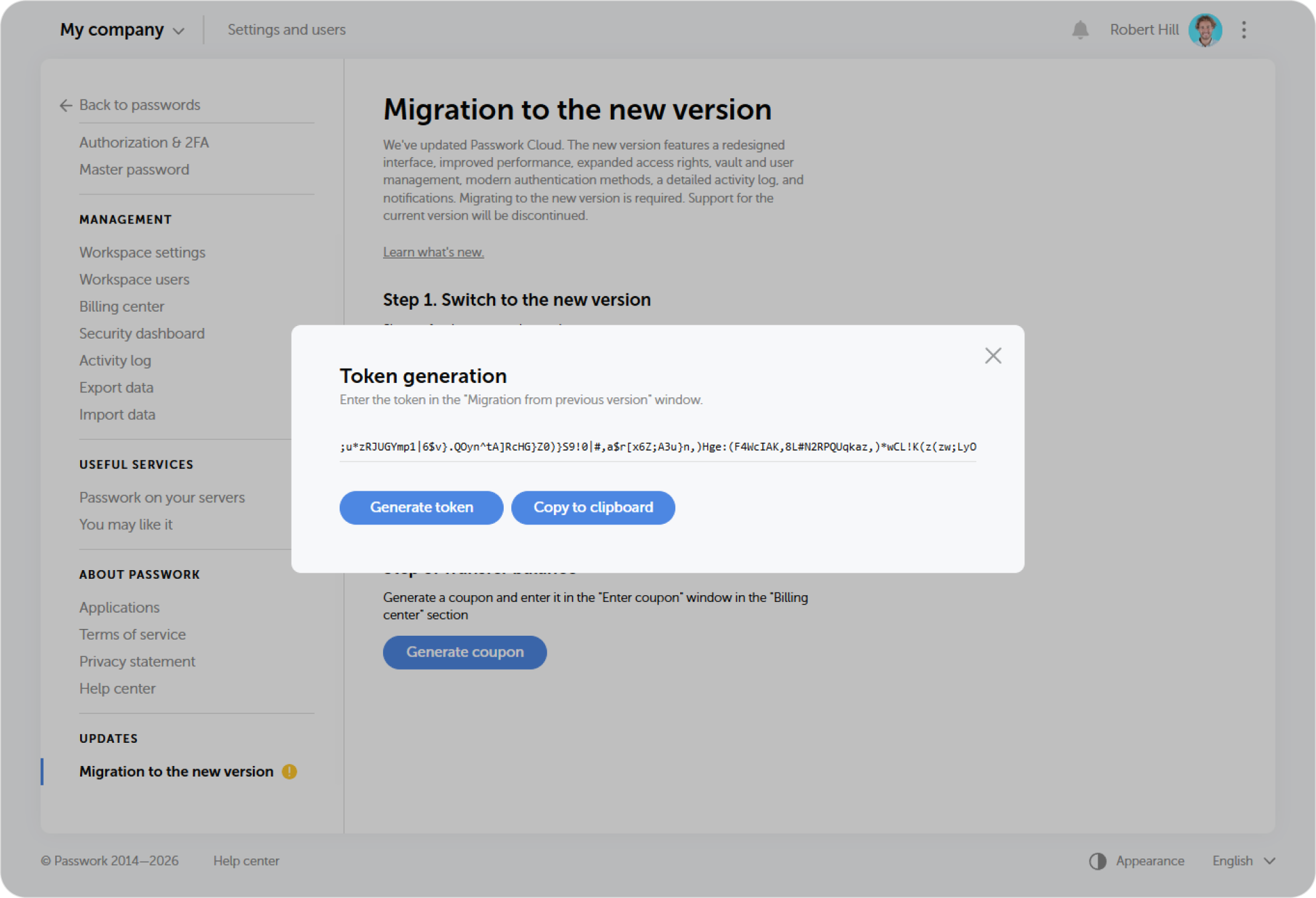Close the Token generation dialog
Image resolution: width=1316 pixels, height=898 pixels.
[992, 355]
